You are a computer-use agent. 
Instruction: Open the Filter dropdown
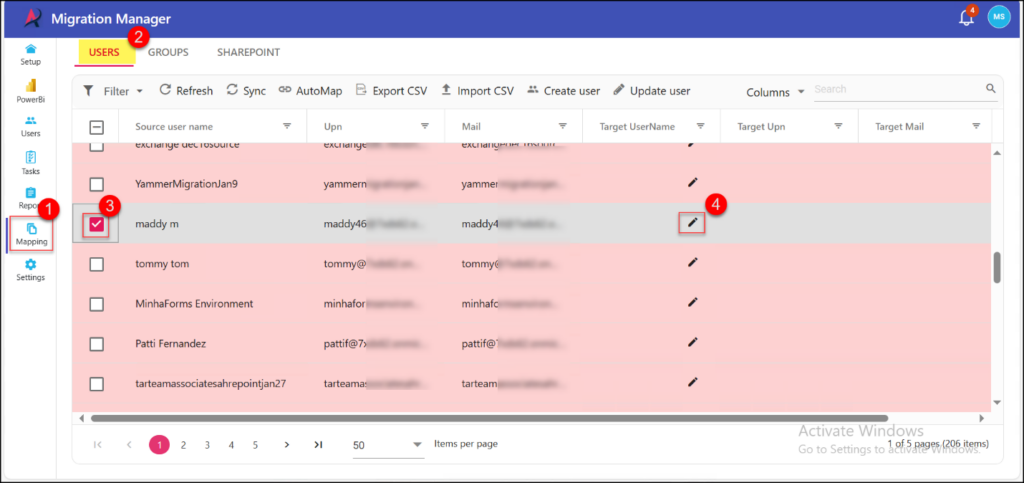click(x=113, y=91)
